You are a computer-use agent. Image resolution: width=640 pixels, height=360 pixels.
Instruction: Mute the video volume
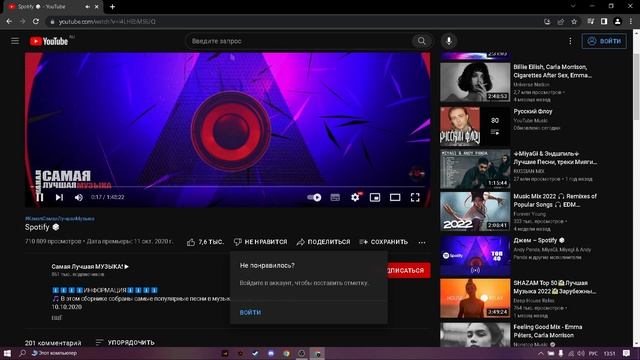(78, 197)
